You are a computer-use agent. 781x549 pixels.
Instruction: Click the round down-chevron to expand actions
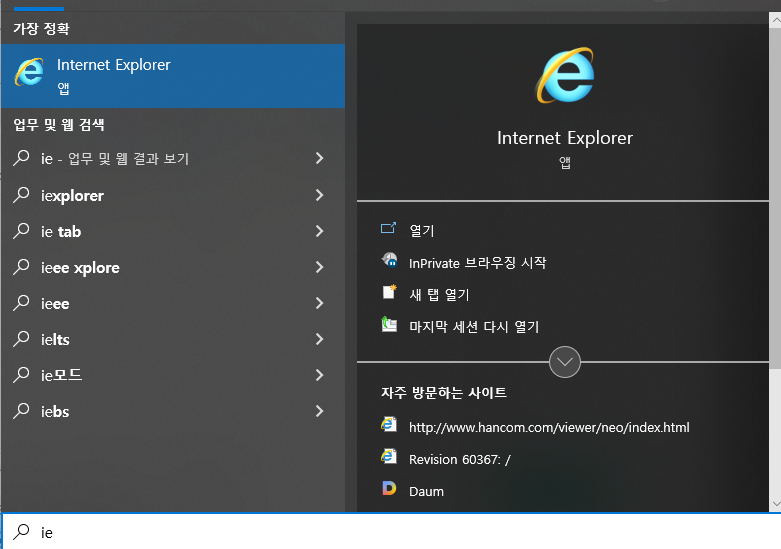(564, 362)
